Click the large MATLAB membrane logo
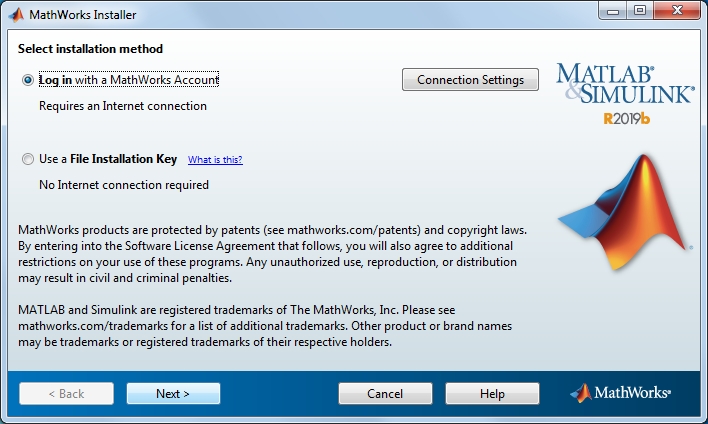This screenshot has width=708, height=424. 625,212
